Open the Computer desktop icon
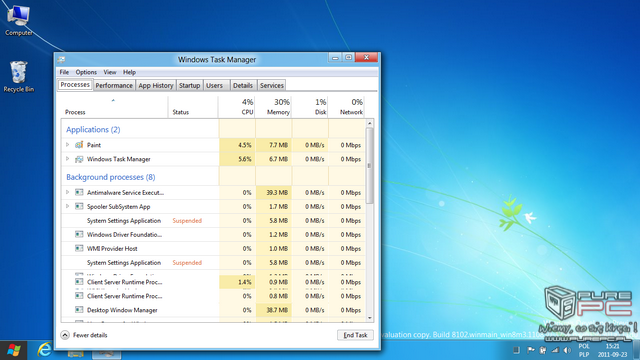 (x=19, y=20)
